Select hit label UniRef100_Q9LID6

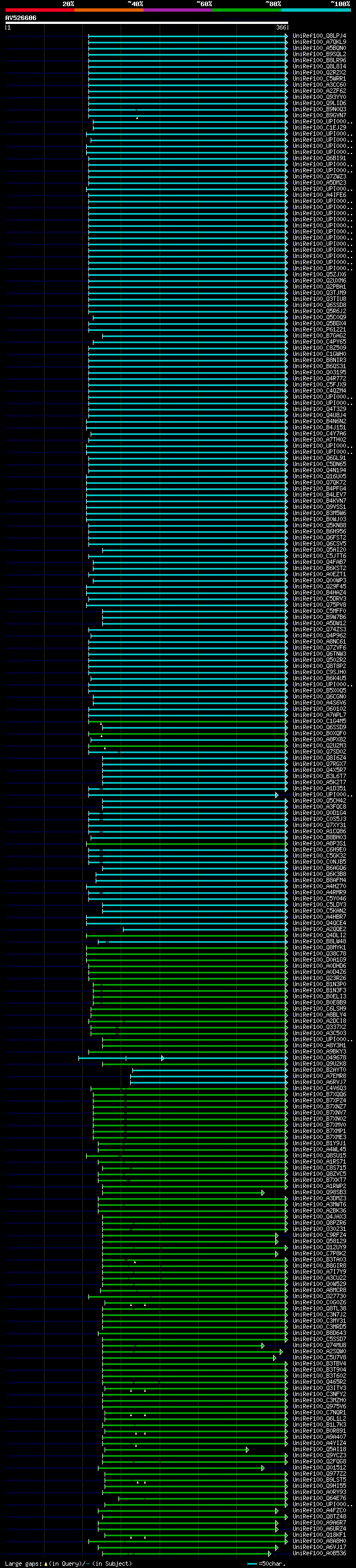click(x=319, y=103)
